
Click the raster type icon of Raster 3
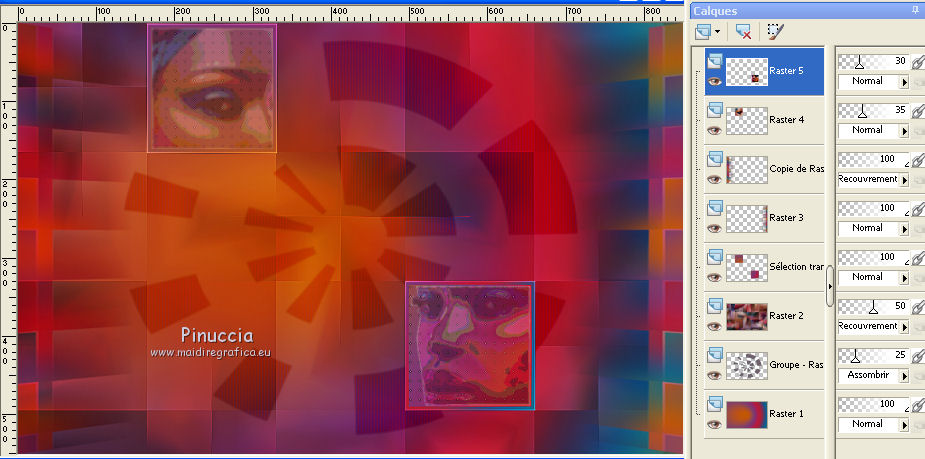pos(715,207)
